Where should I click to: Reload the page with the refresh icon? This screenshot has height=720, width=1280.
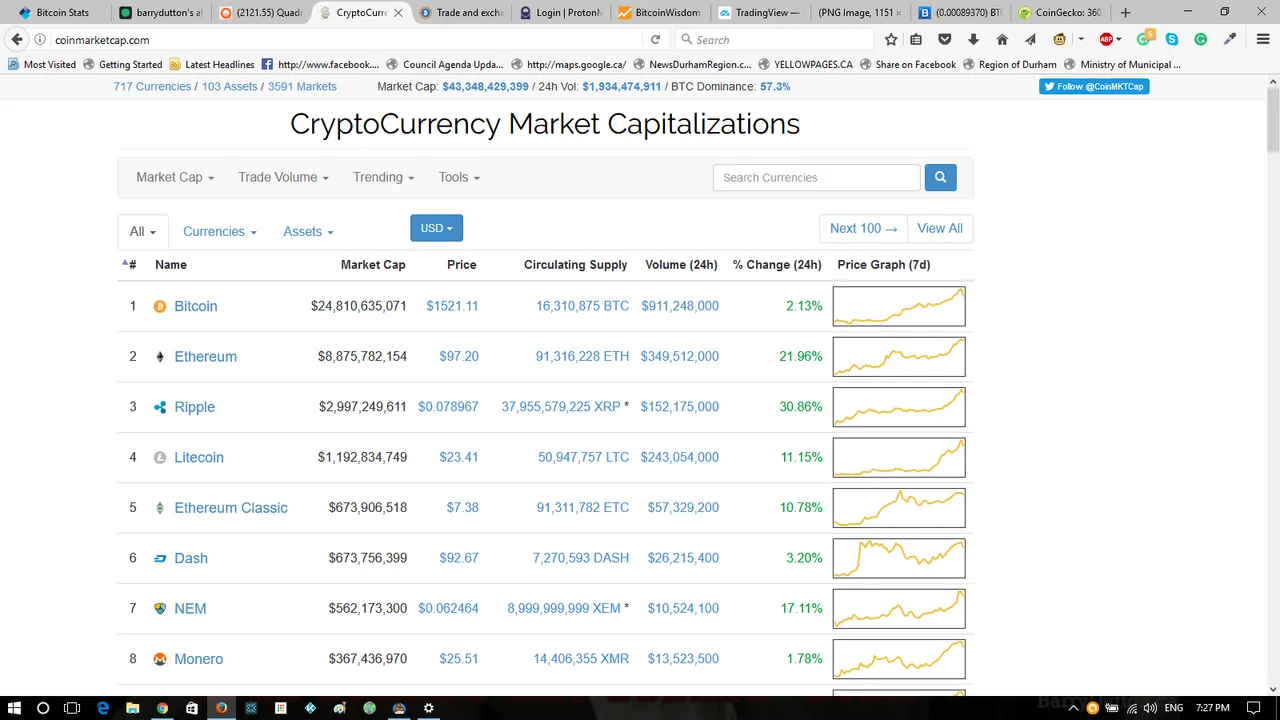pos(656,40)
